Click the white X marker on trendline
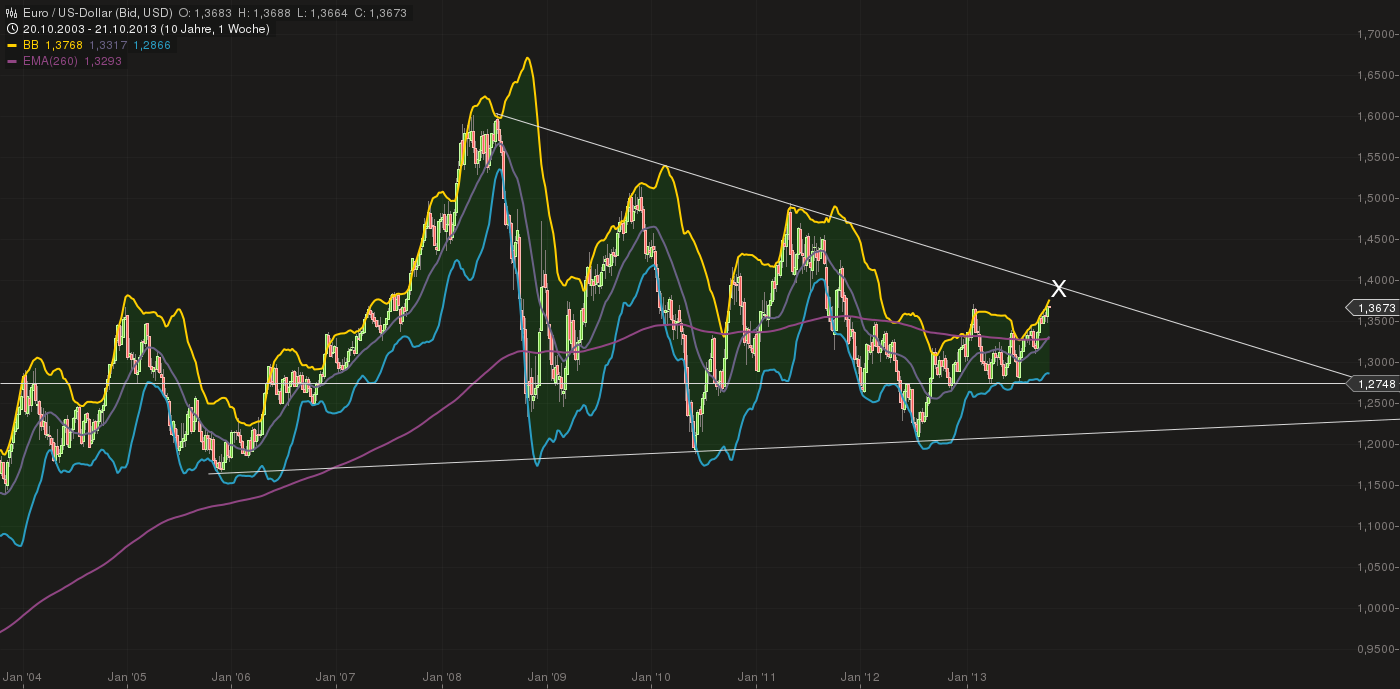Image resolution: width=1400 pixels, height=689 pixels. [x=1058, y=289]
